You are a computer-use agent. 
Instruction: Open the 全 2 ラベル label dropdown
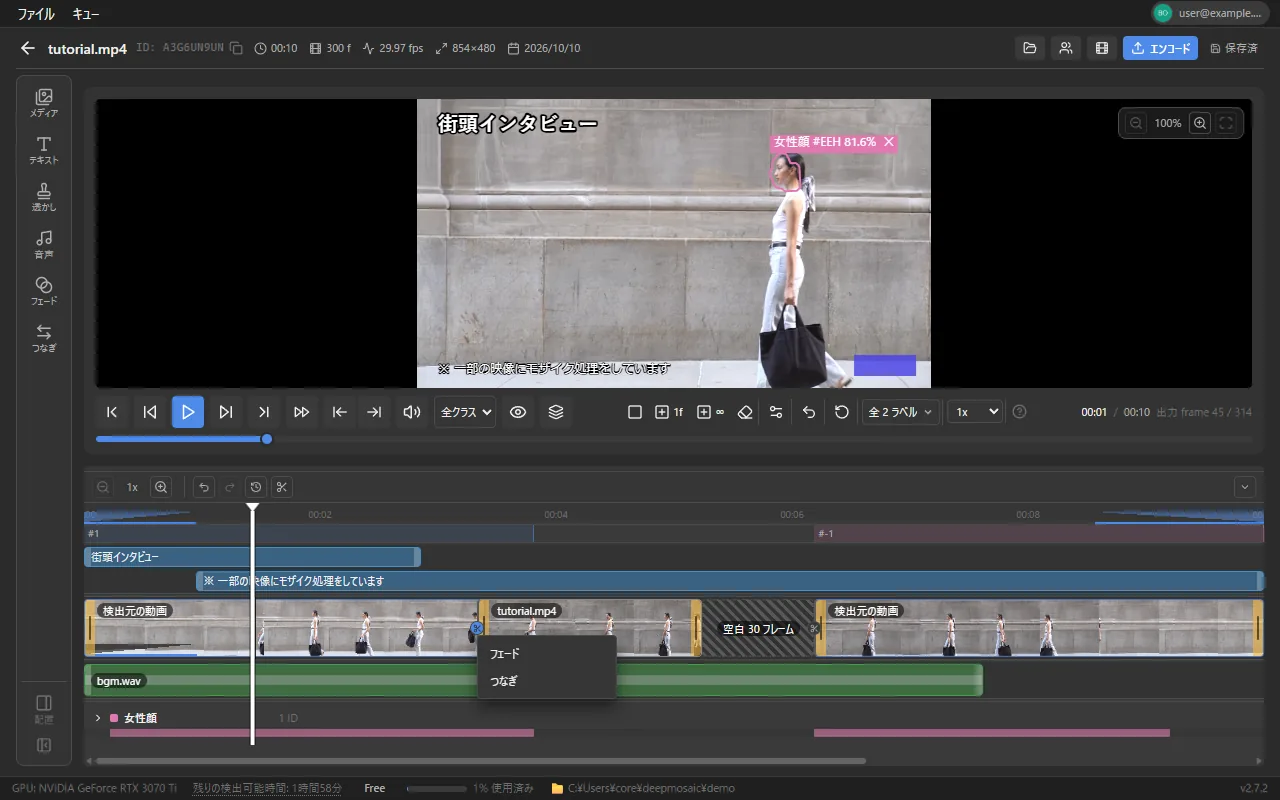tap(901, 412)
